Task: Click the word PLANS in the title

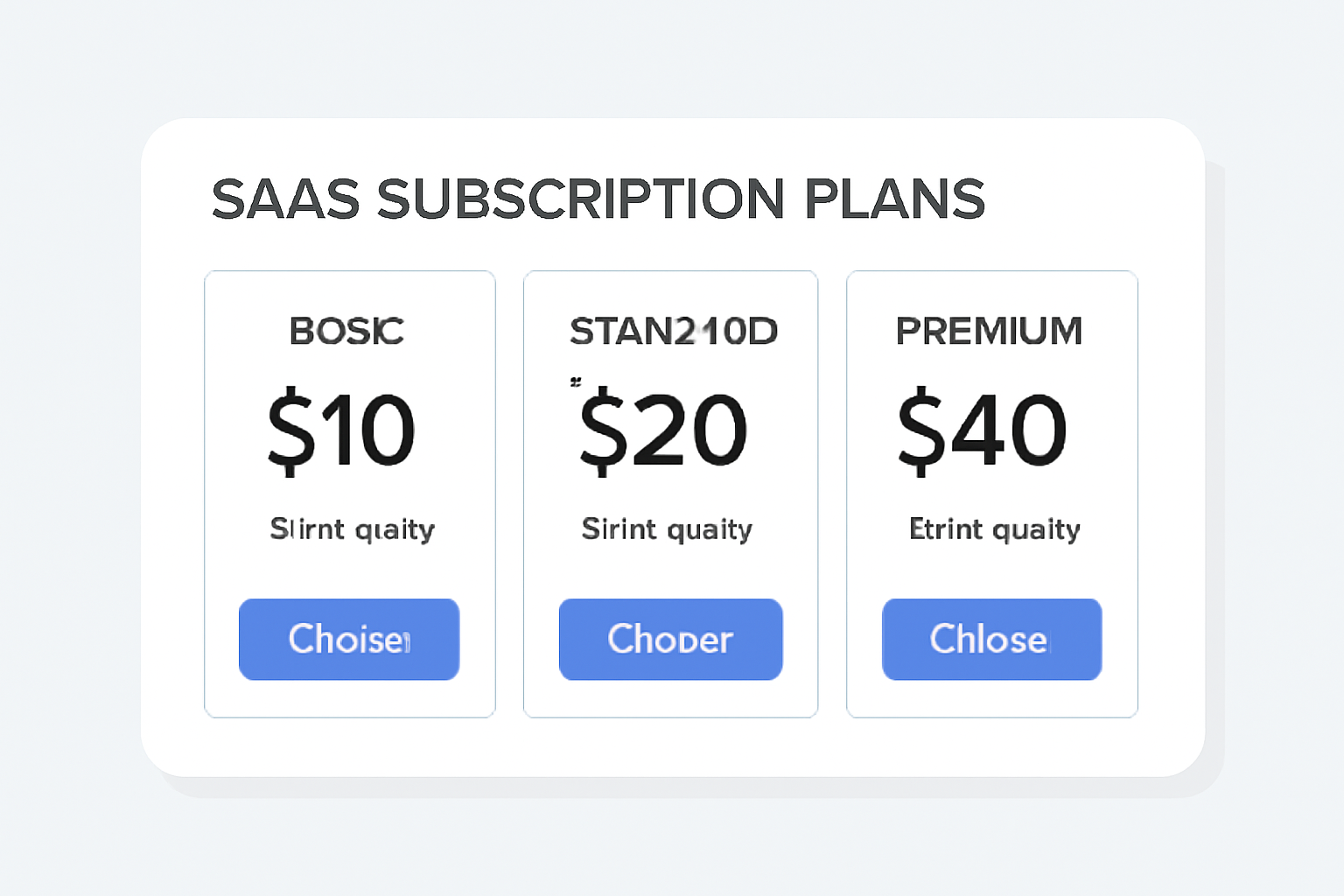Action: click(894, 199)
